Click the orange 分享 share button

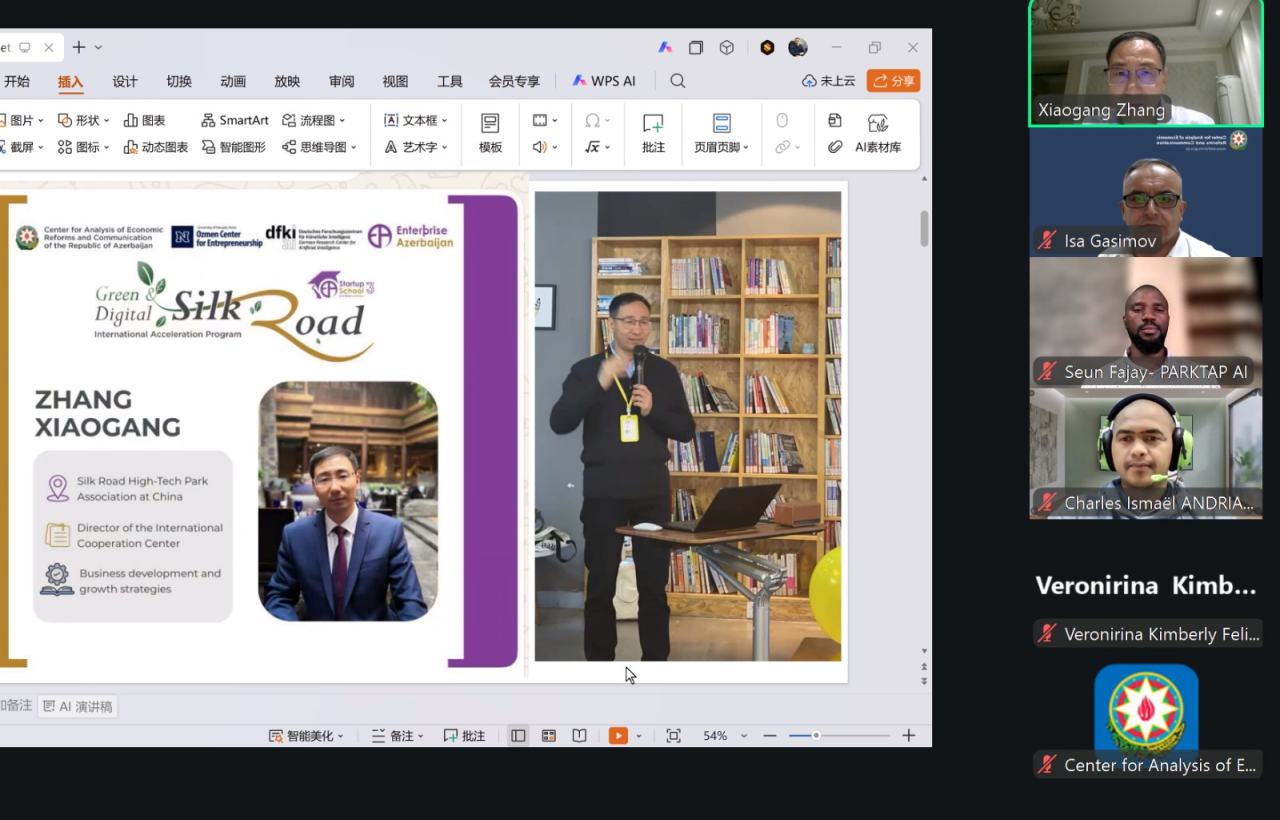(893, 81)
